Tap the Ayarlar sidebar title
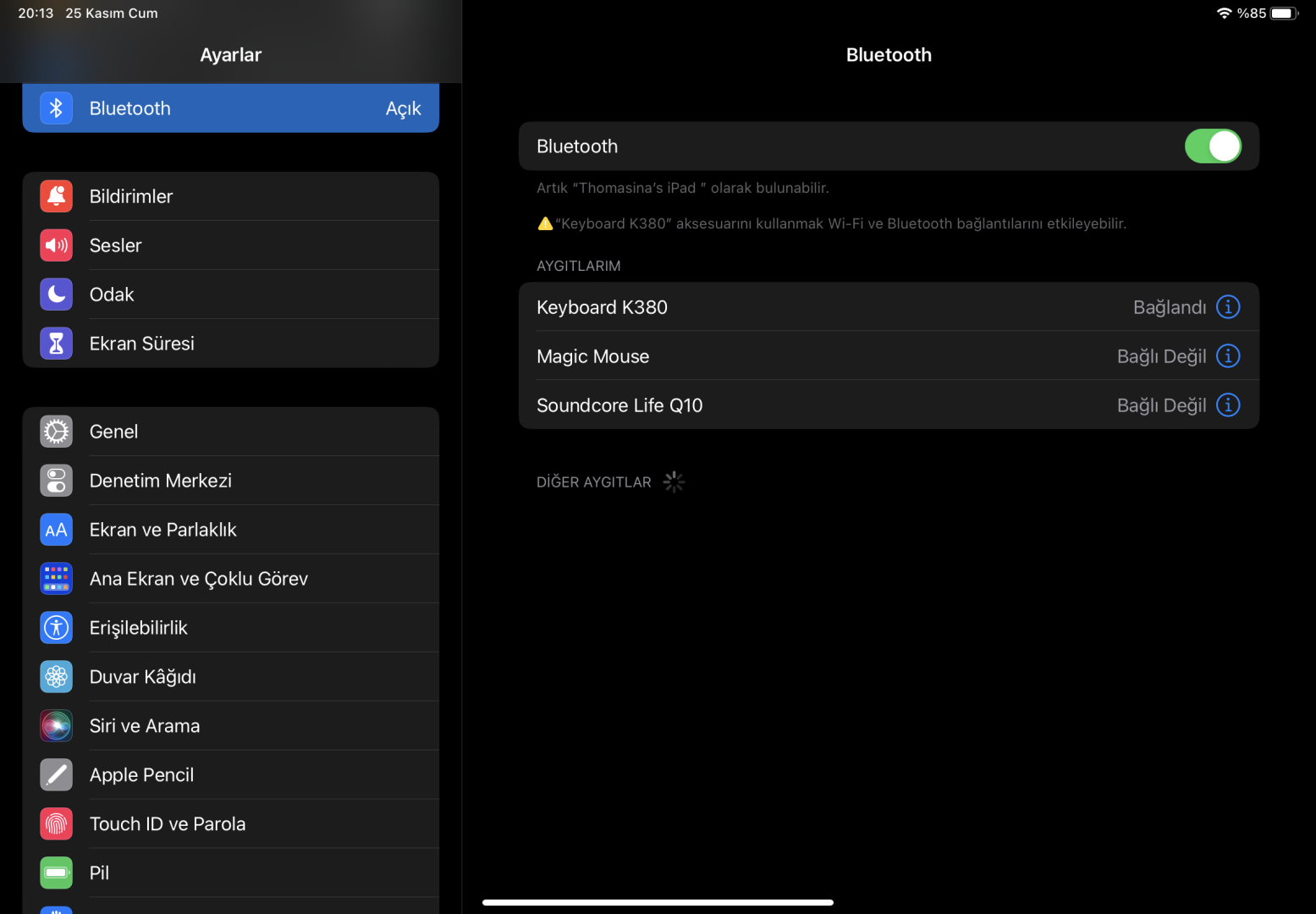The height and width of the screenshot is (914, 1316). [230, 55]
